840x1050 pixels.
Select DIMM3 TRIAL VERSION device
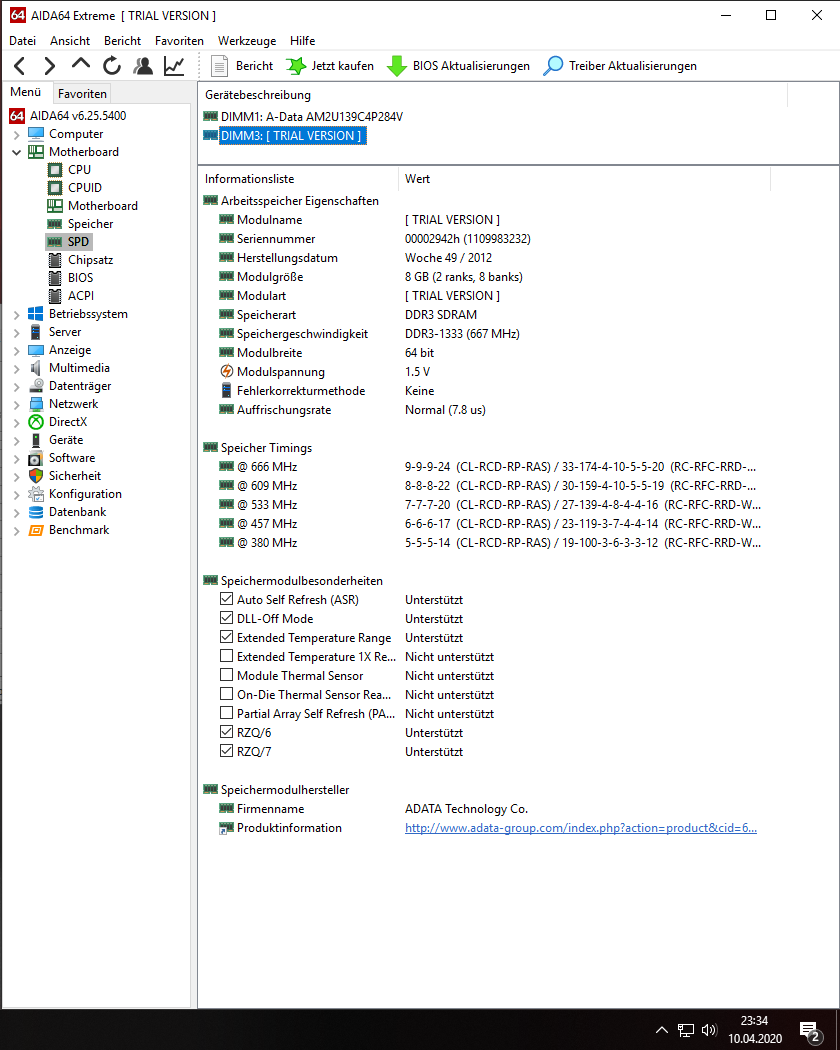[x=291, y=136]
